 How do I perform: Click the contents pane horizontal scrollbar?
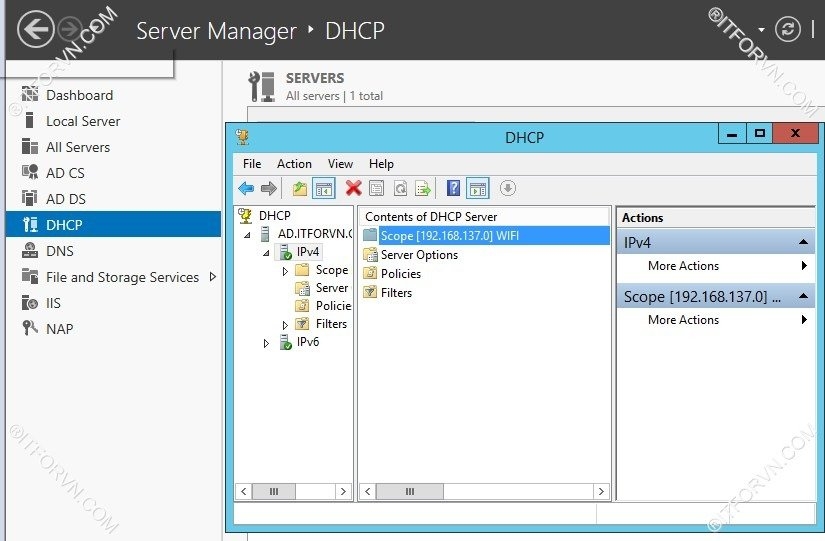coord(484,492)
